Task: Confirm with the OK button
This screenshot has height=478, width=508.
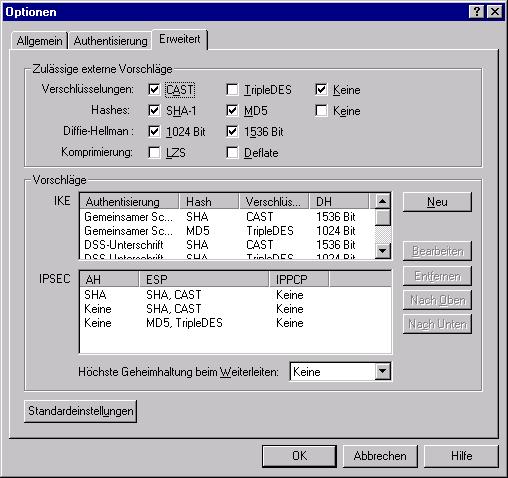Action: pyautogui.click(x=299, y=456)
